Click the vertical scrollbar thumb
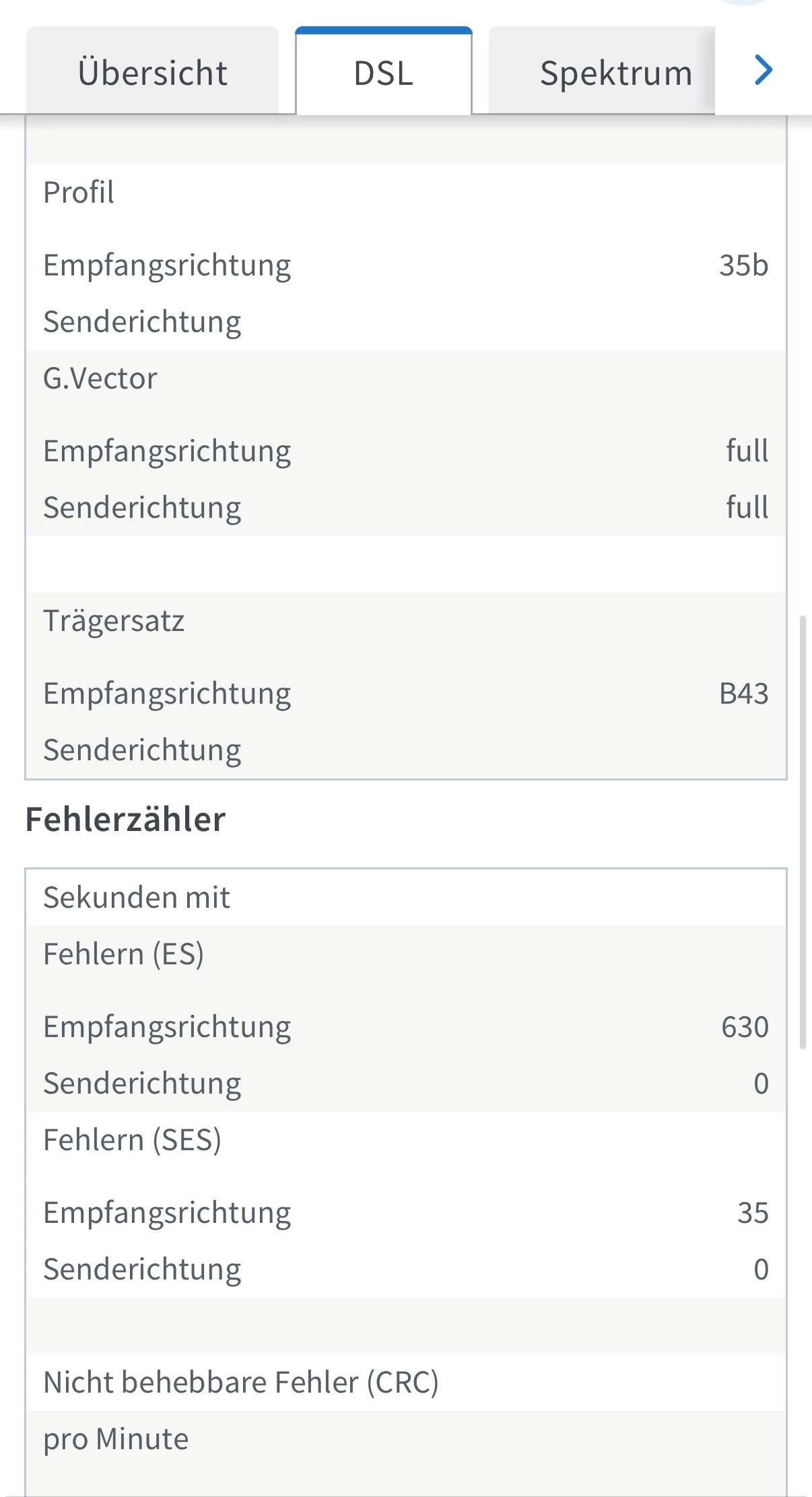This screenshot has width=812, height=1497. (802, 832)
